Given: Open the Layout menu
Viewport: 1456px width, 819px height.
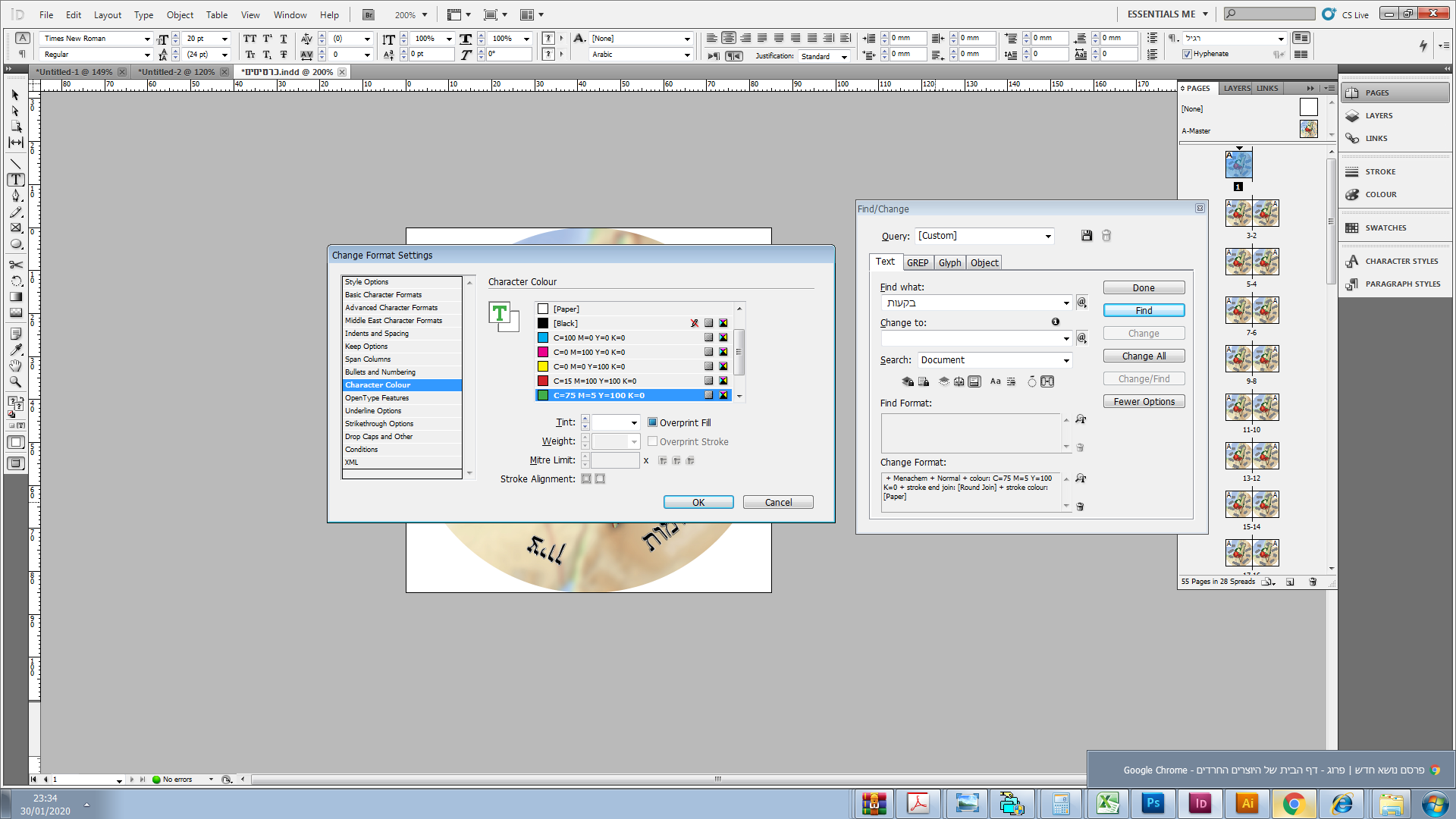Looking at the screenshot, I should (107, 14).
